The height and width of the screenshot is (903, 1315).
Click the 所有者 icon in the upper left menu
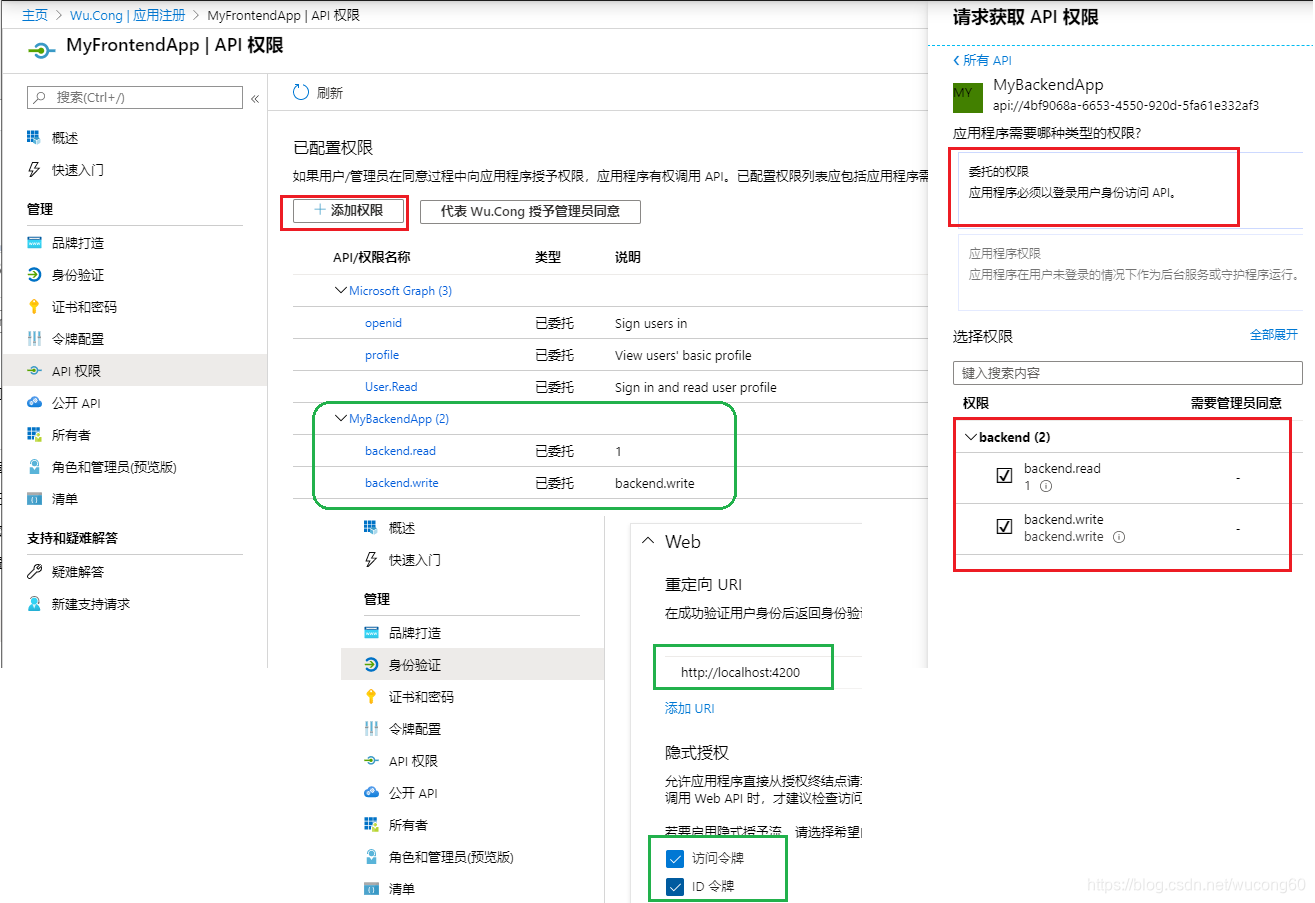[x=34, y=434]
